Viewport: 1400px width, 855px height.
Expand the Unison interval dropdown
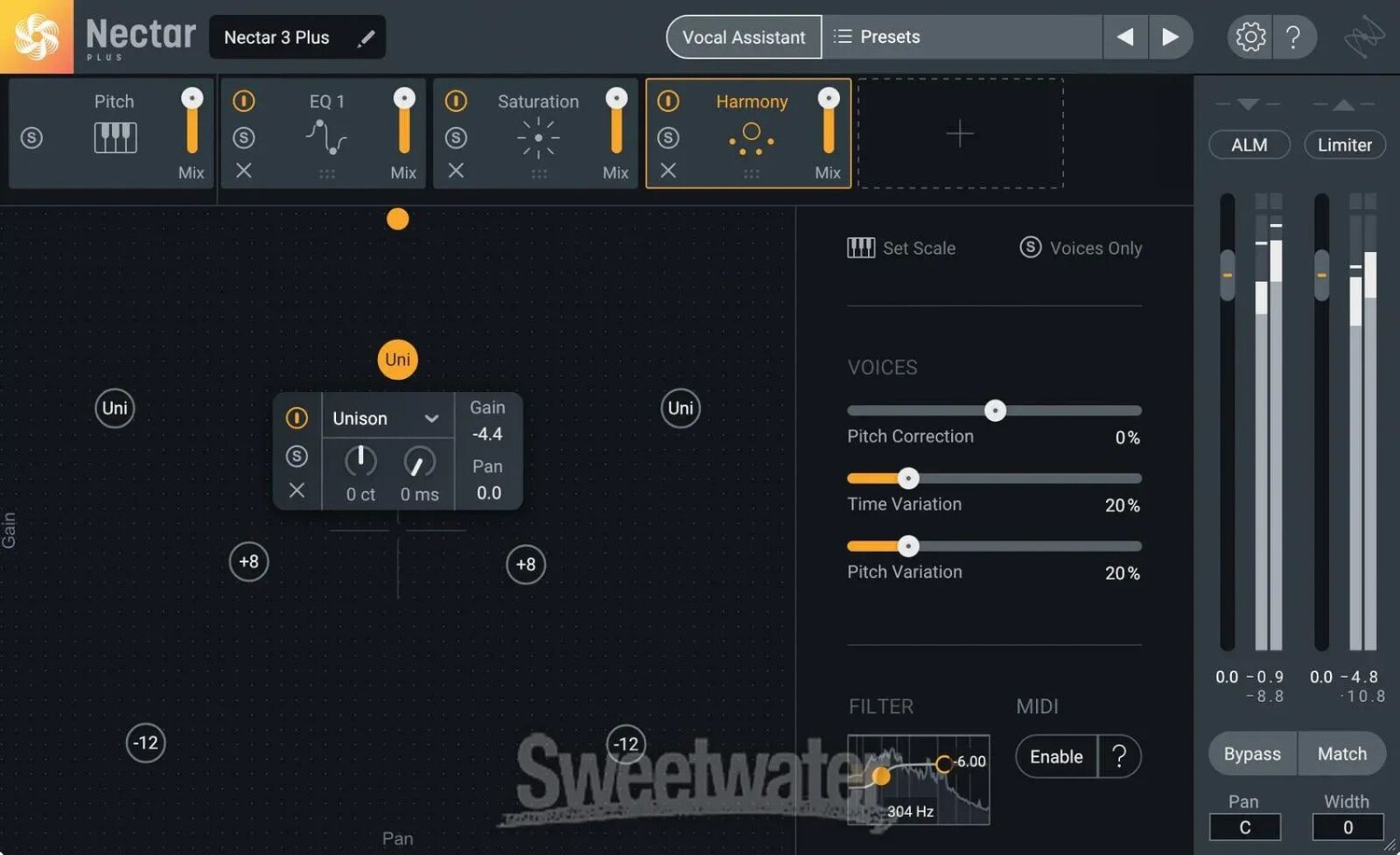(431, 418)
